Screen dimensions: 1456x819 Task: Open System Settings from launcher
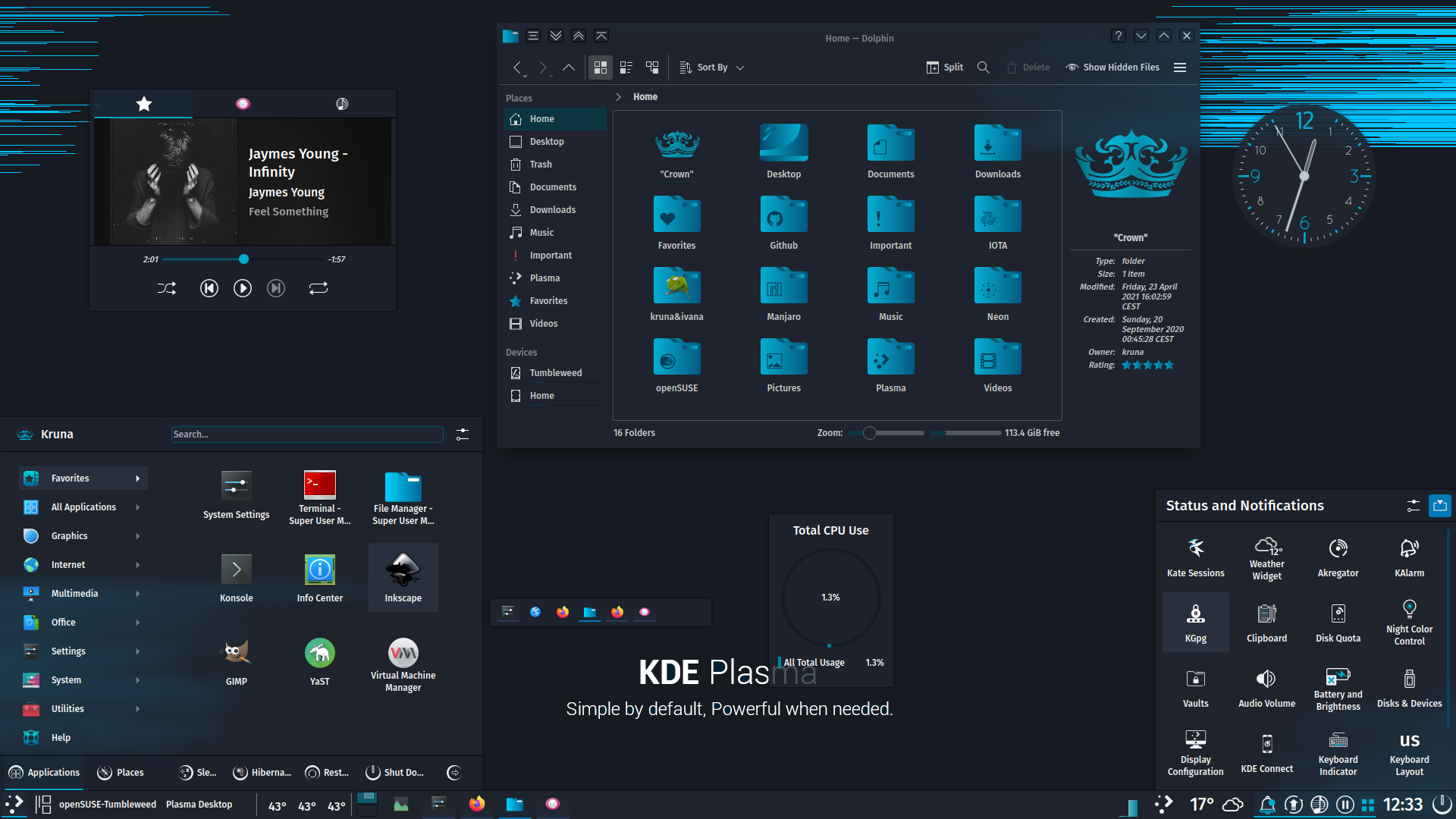tap(236, 494)
